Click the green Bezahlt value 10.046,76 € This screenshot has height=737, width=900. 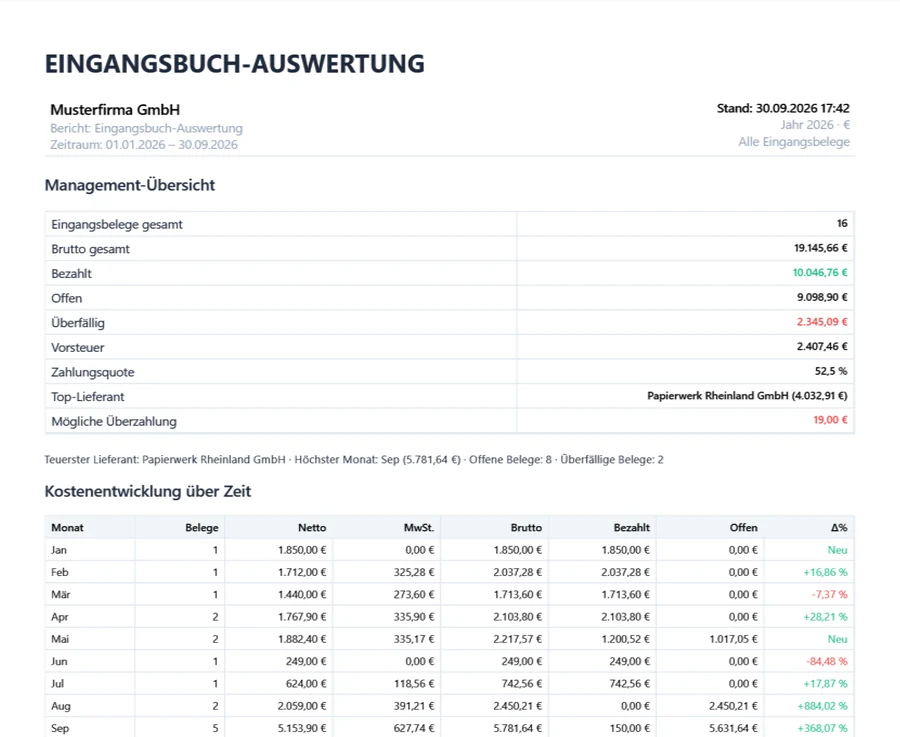click(820, 273)
